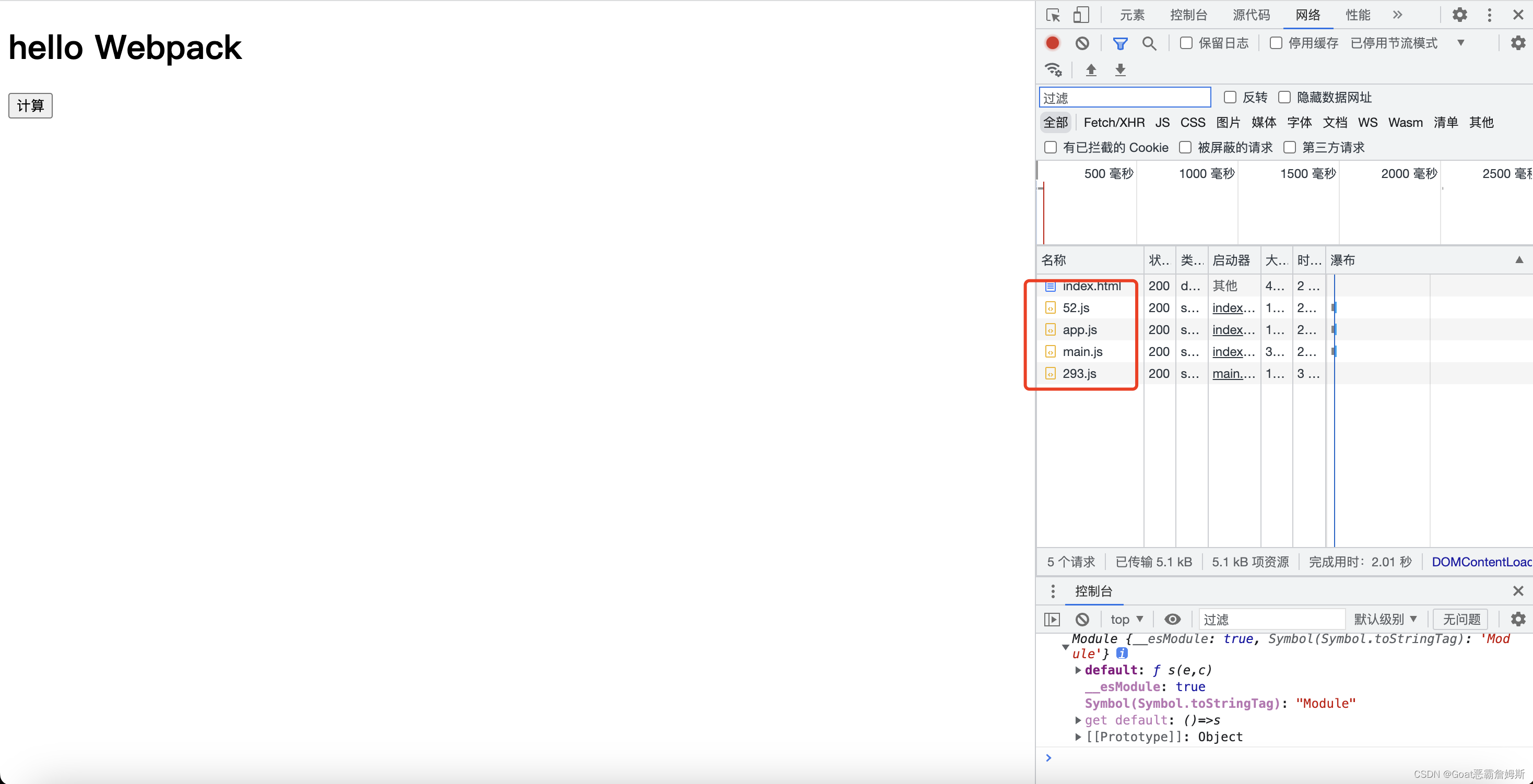The width and height of the screenshot is (1533, 784).
Task: Check the 隐藏数据网址 option
Action: (x=1284, y=97)
